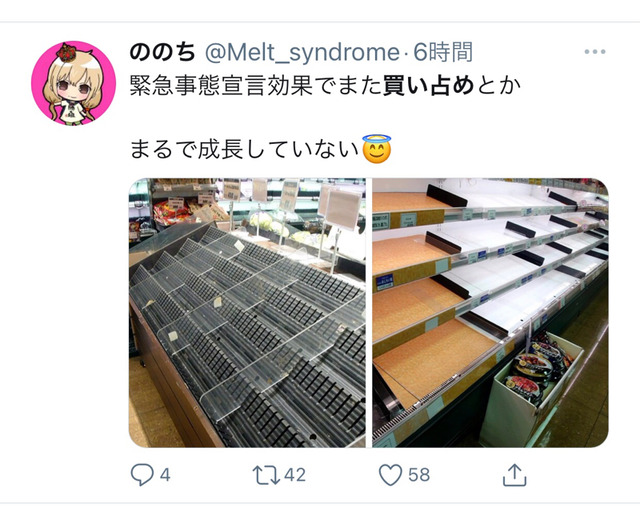Viewport: 640px width, 507px height.
Task: Retweet this post via the arrows icon
Action: (x=266, y=475)
